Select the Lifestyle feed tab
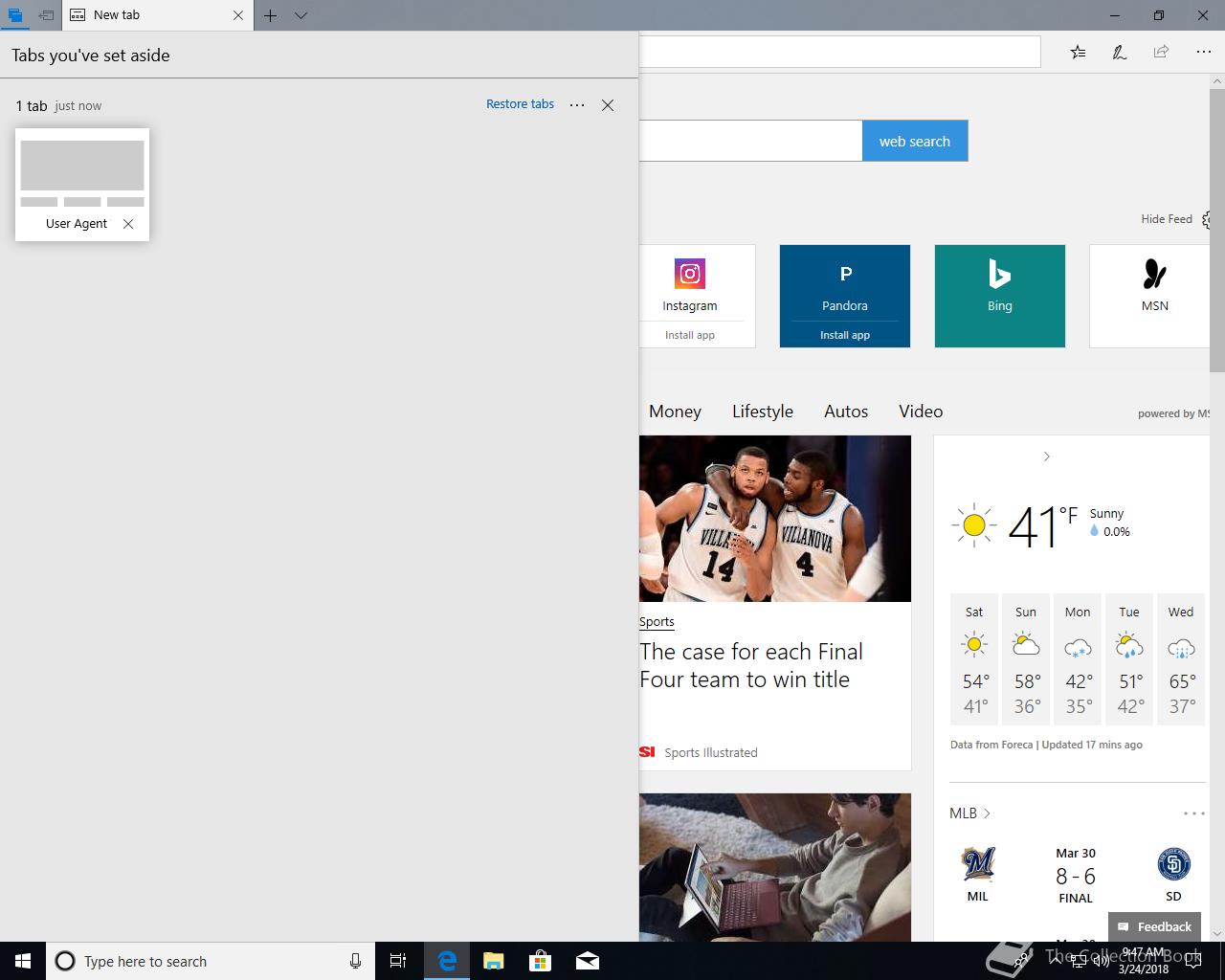Image resolution: width=1225 pixels, height=980 pixels. click(x=763, y=412)
